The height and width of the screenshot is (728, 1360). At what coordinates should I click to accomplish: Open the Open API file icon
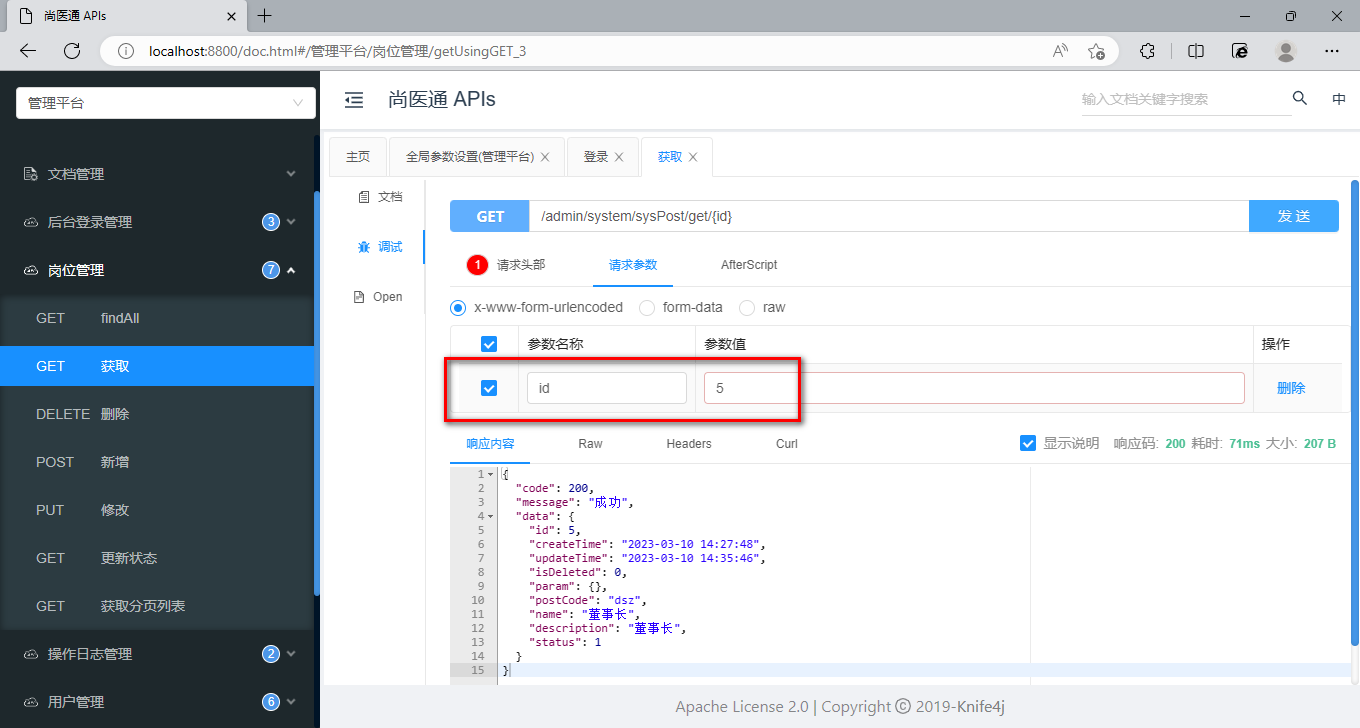point(359,297)
